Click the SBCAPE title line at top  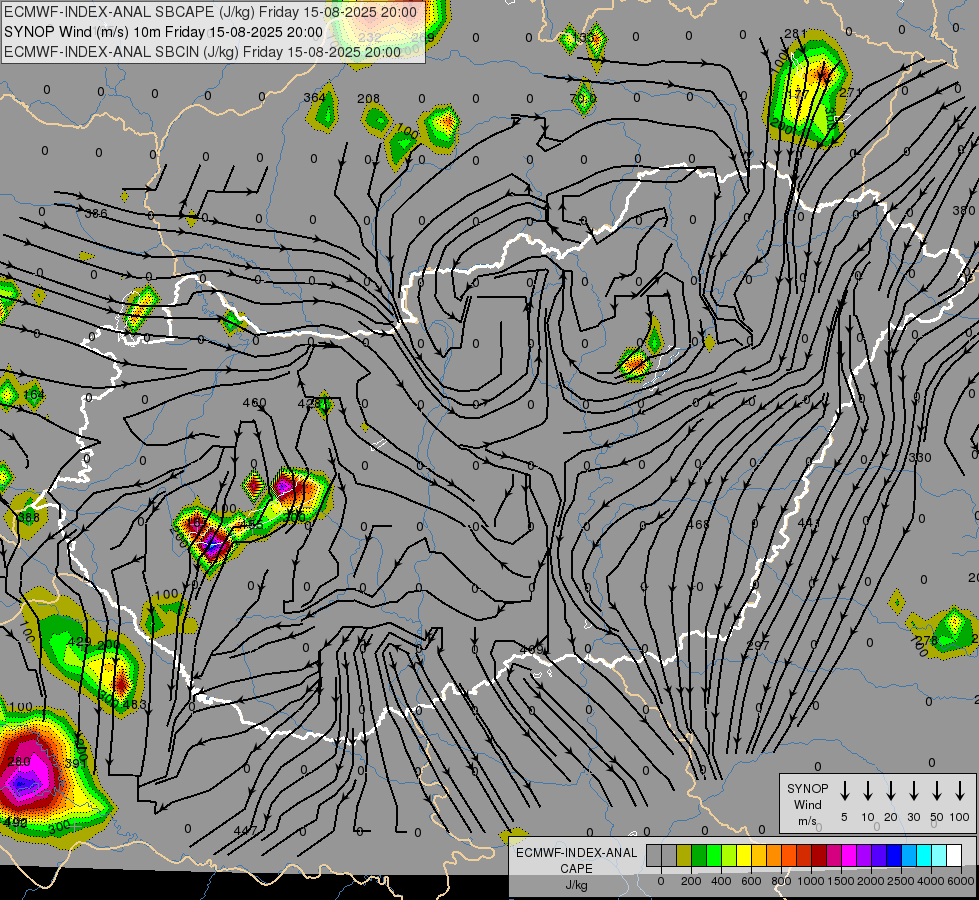pyautogui.click(x=210, y=12)
